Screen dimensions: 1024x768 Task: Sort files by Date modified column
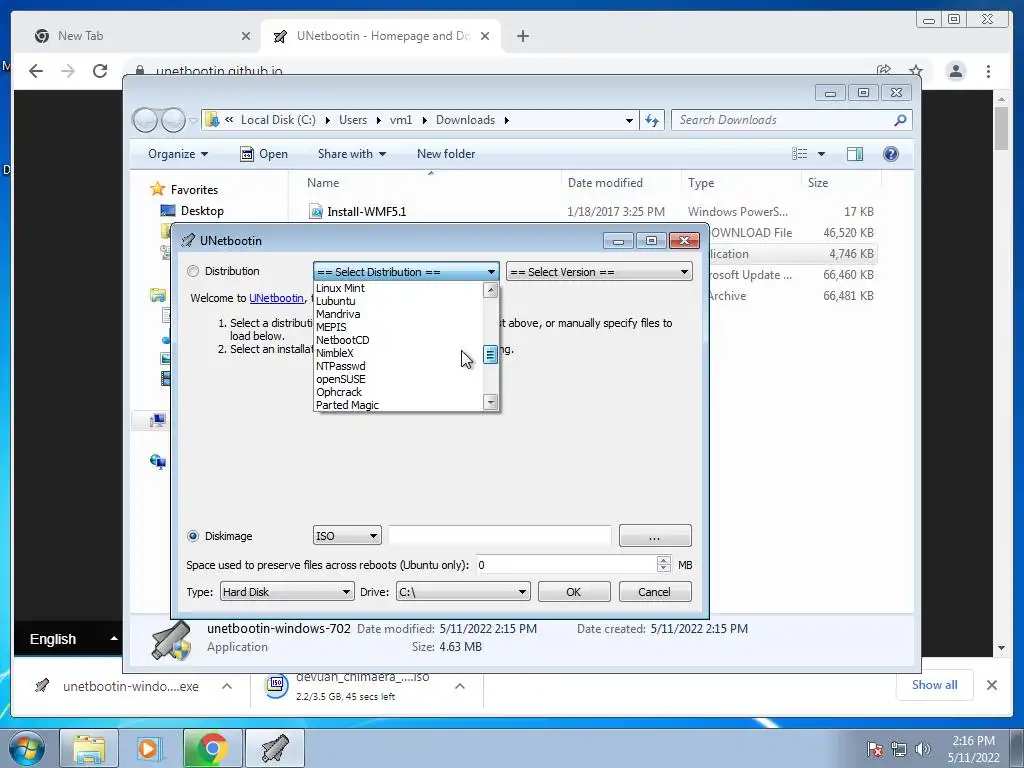(605, 183)
